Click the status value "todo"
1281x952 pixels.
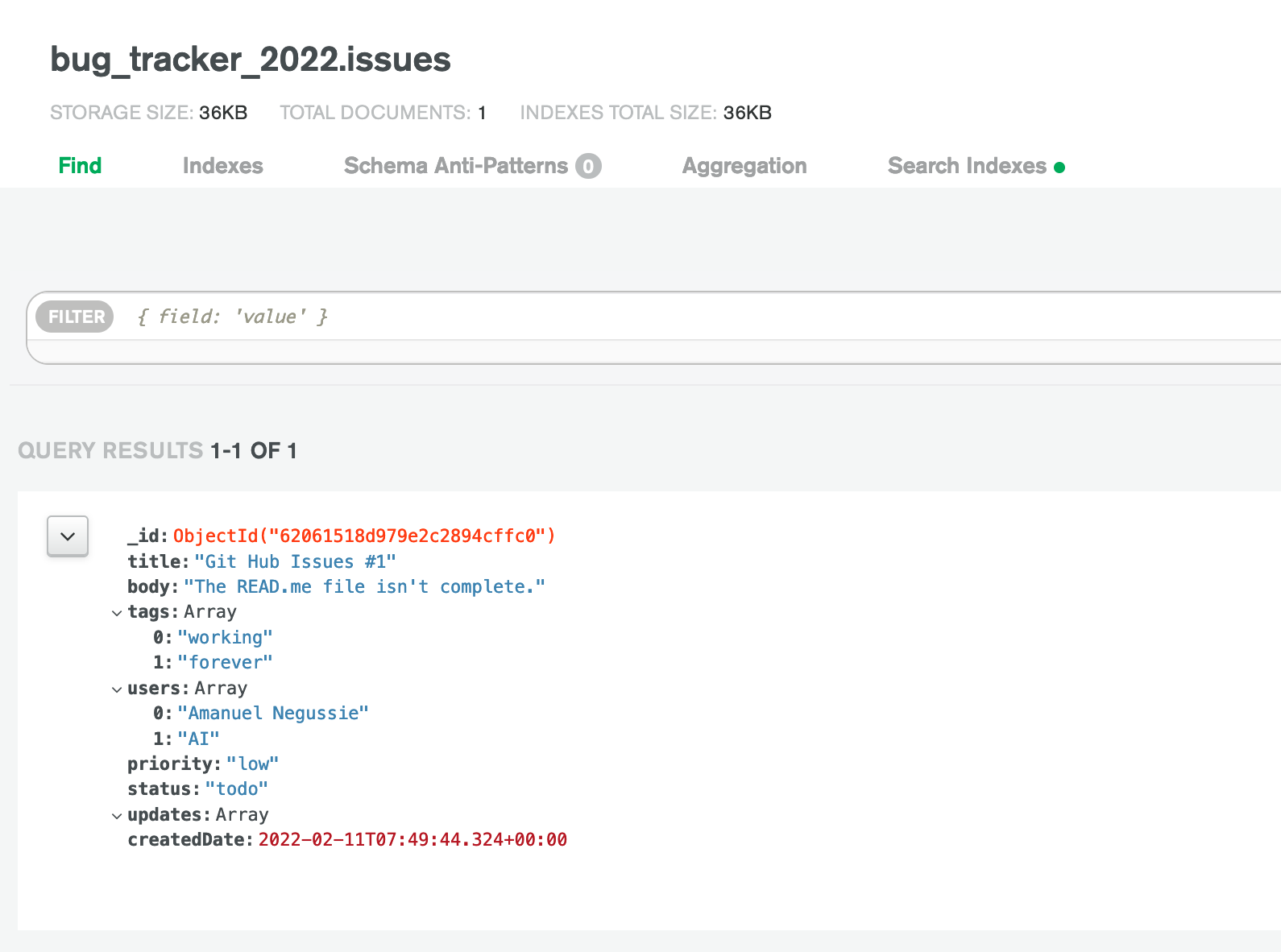point(236,789)
